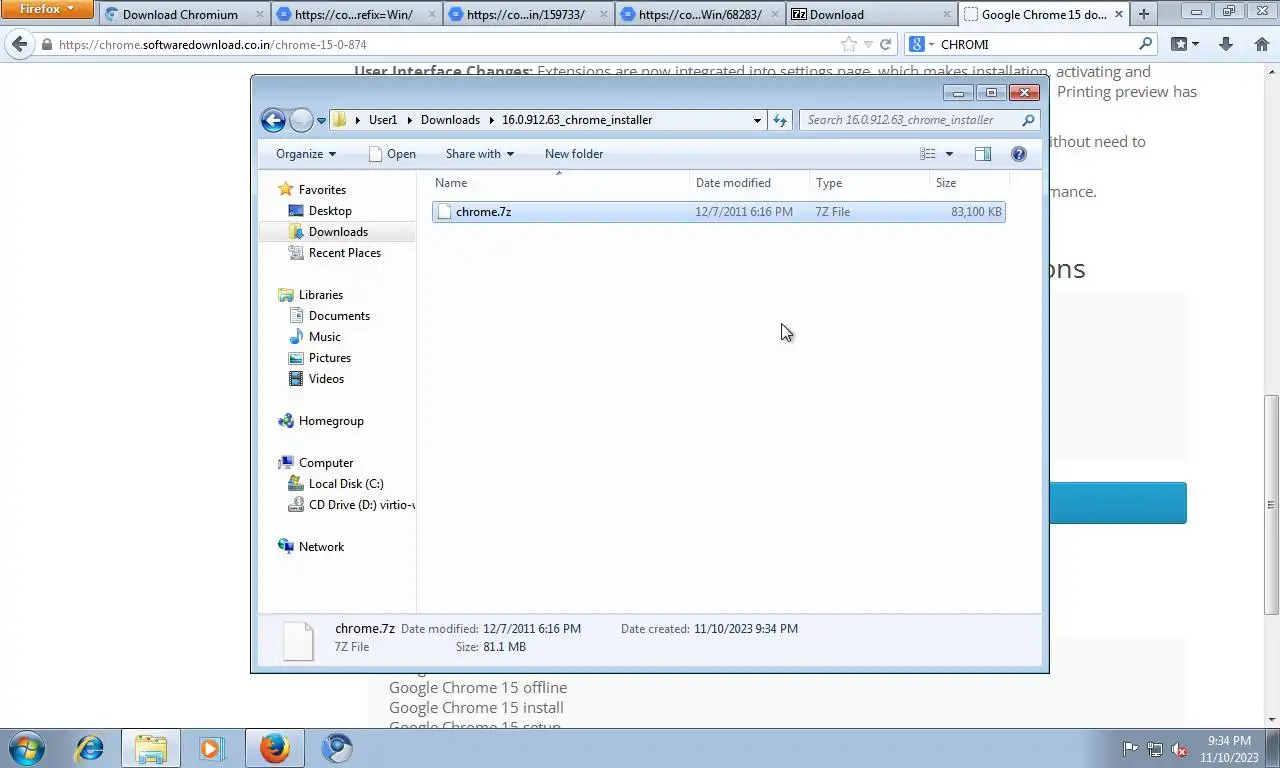Image resolution: width=1280 pixels, height=768 pixels.
Task: Click the Explorer Forward navigation arrow
Action: click(301, 120)
